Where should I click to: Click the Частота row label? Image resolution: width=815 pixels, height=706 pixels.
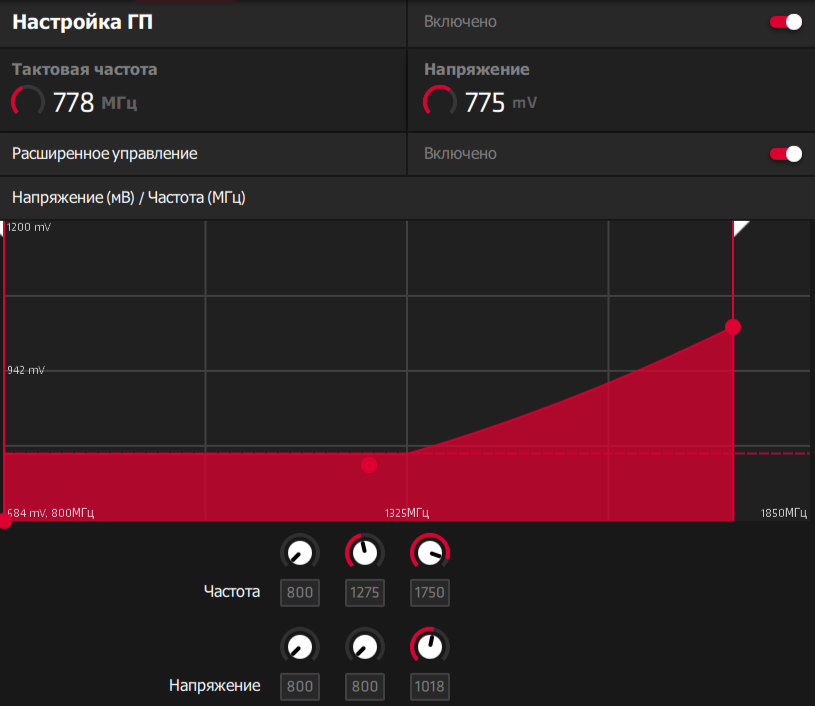coord(232,592)
